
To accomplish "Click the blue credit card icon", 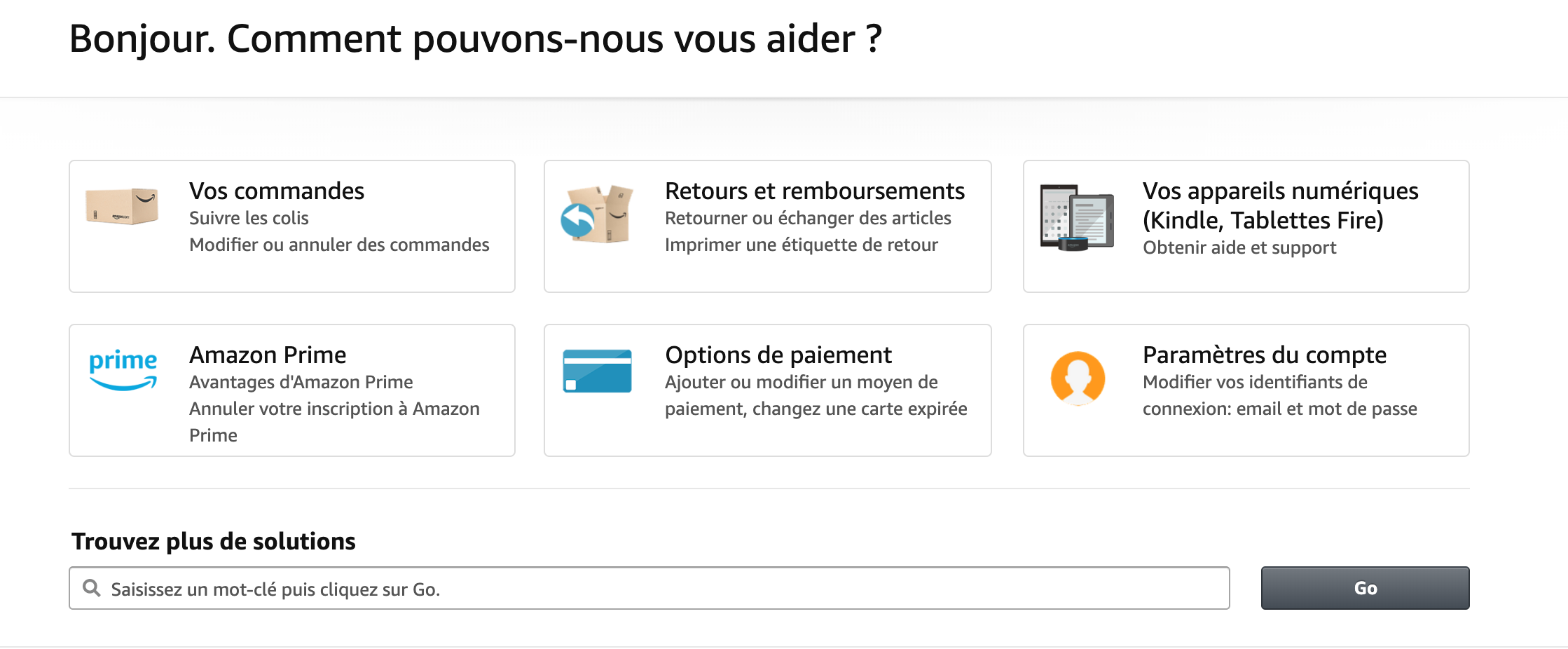I will point(597,371).
